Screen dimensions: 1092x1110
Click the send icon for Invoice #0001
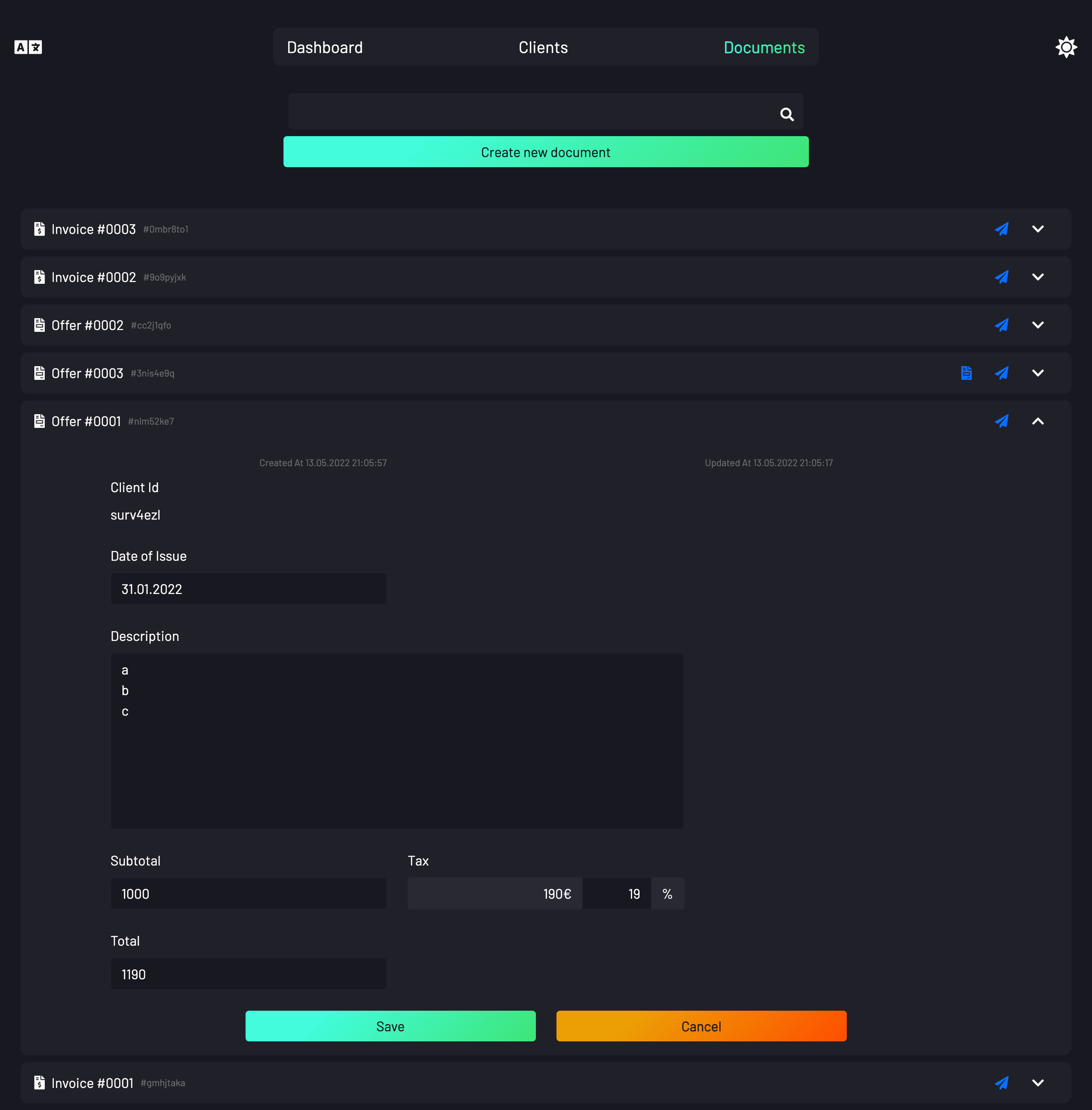1001,1083
